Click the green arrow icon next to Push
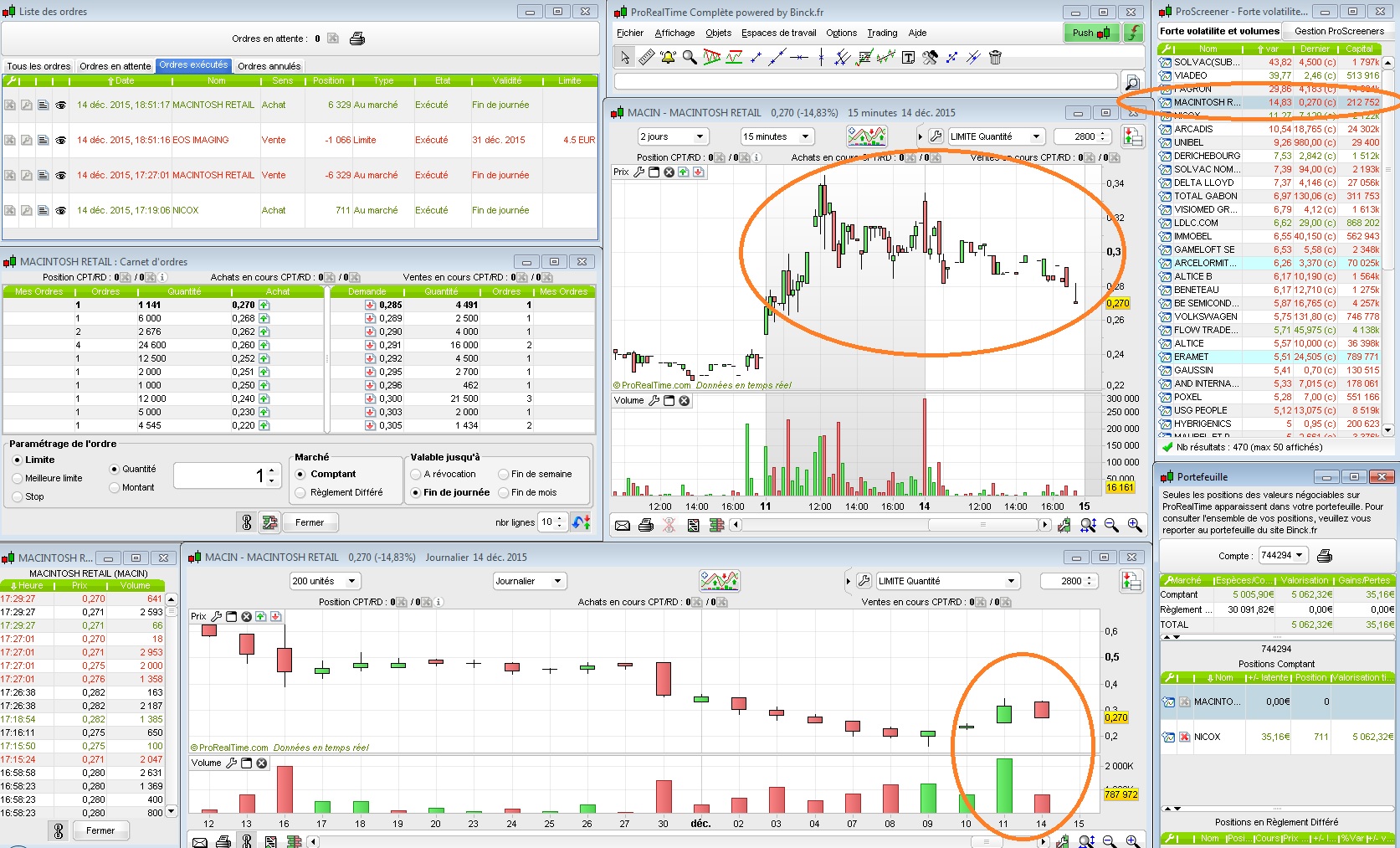This screenshot has width=1400, height=848. (1133, 33)
